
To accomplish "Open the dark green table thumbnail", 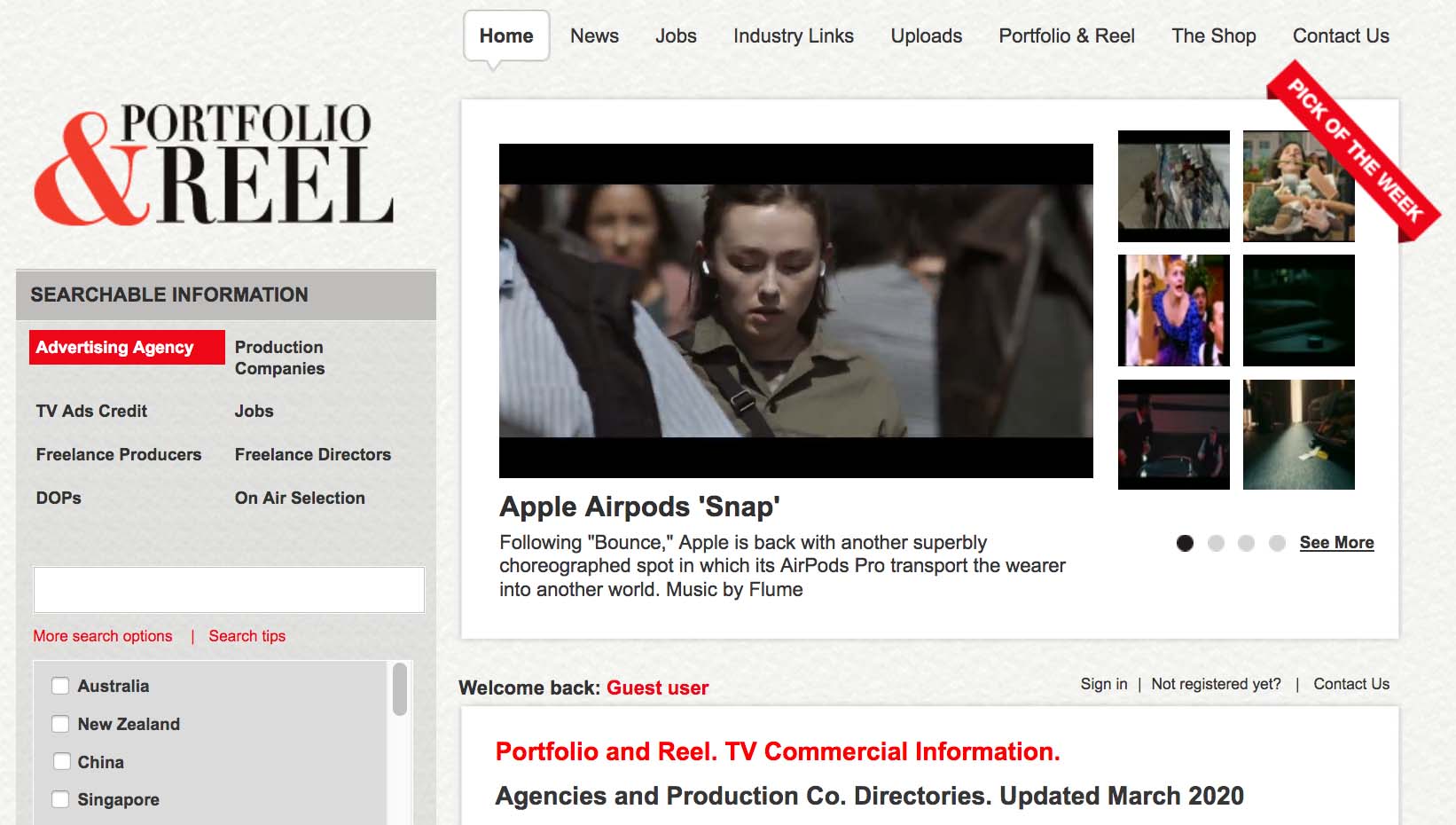I will (x=1299, y=310).
